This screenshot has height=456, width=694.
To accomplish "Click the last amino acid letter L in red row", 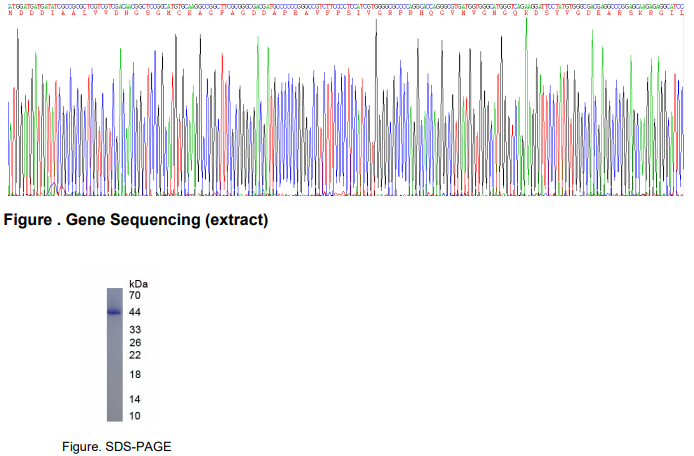I will tap(682, 11).
